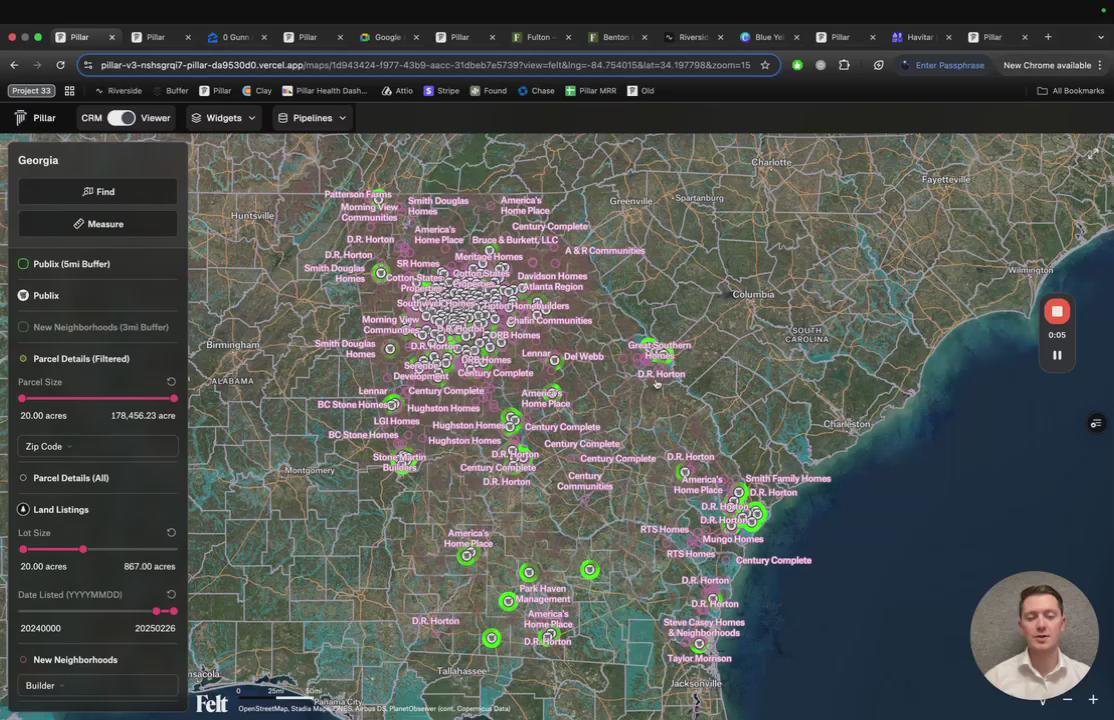Toggle Parcel Details (Filtered) layer
Screen dimensions: 1114x720
pos(23,359)
